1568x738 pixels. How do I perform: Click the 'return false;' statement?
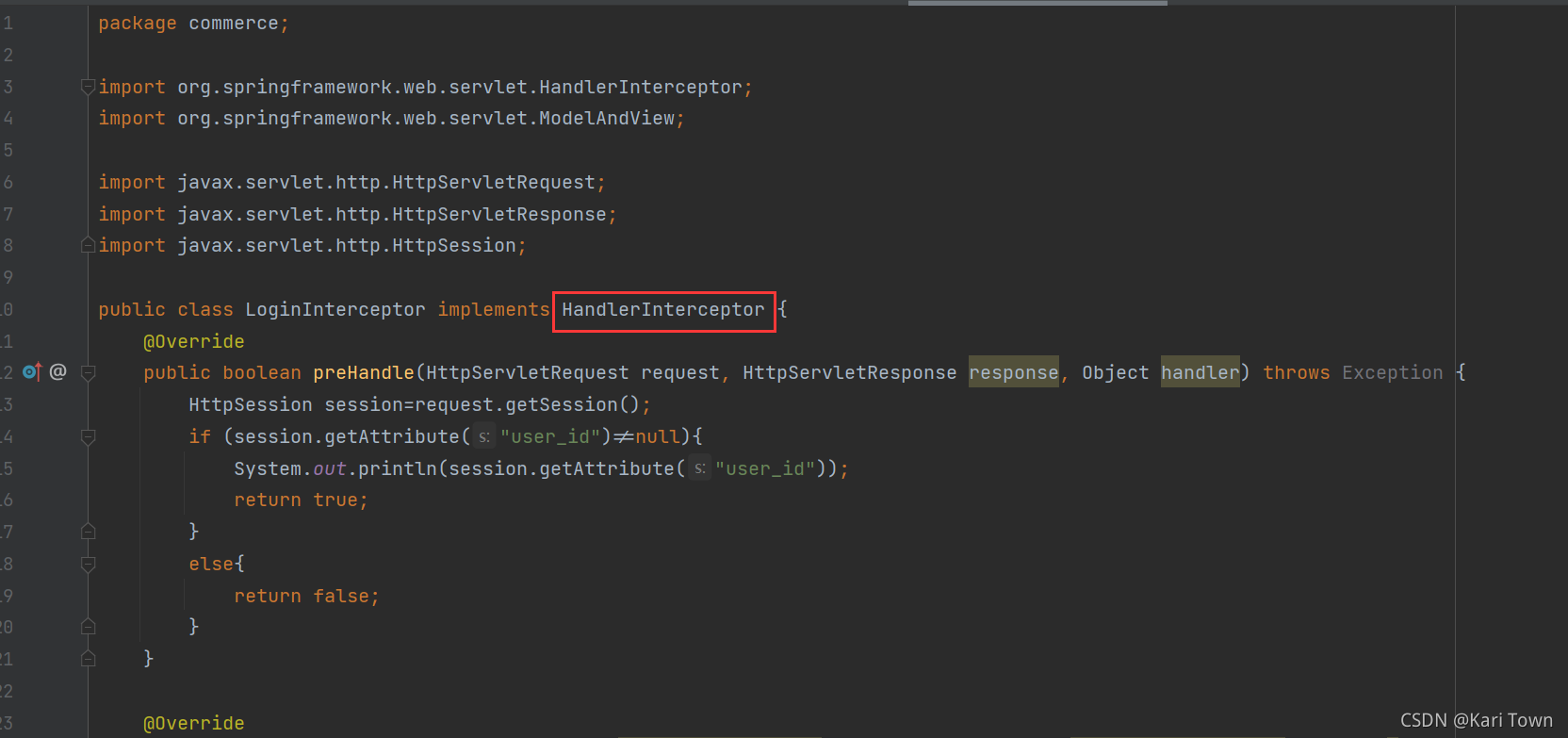click(306, 596)
